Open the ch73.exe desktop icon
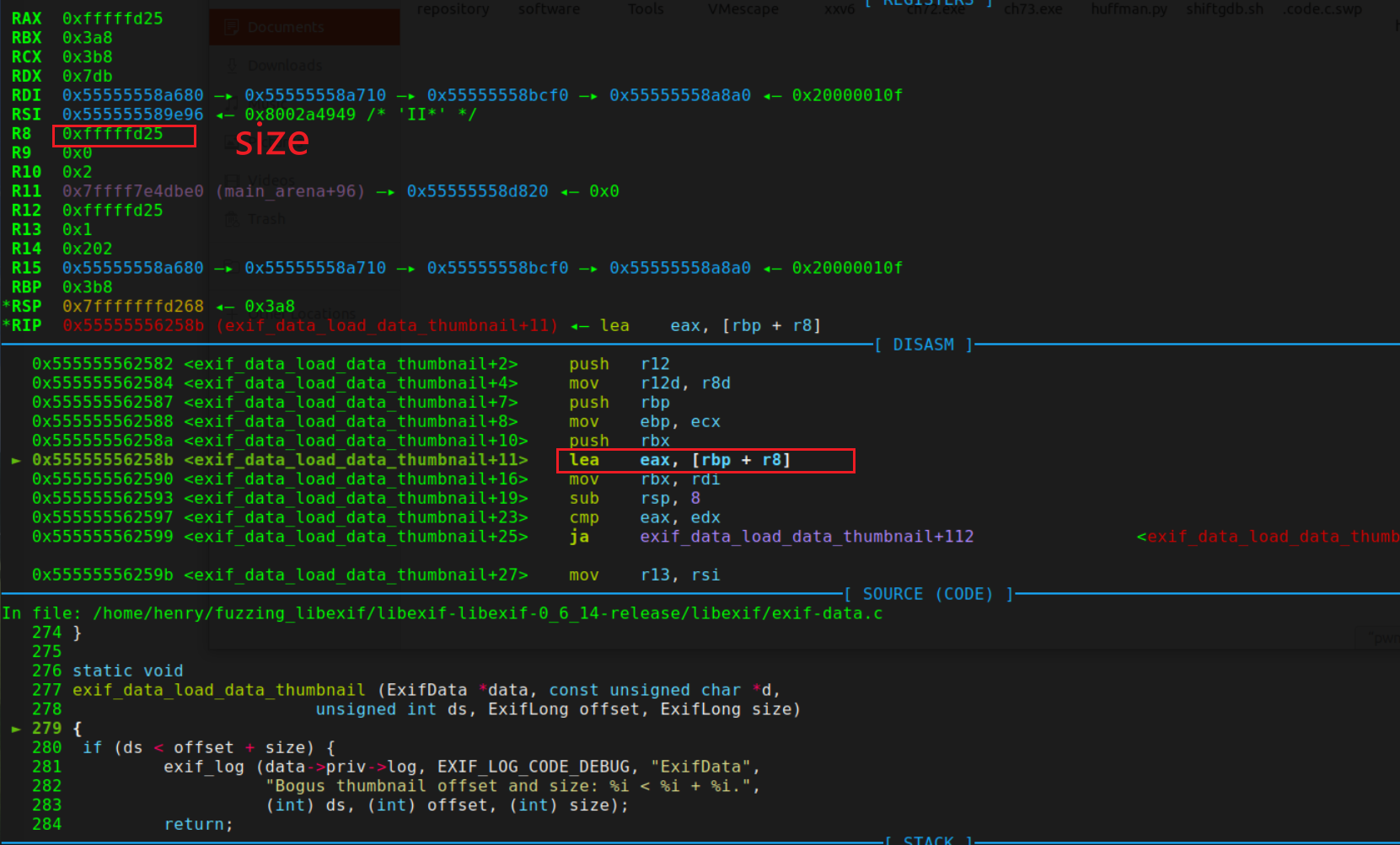1400x845 pixels. tap(1033, 9)
